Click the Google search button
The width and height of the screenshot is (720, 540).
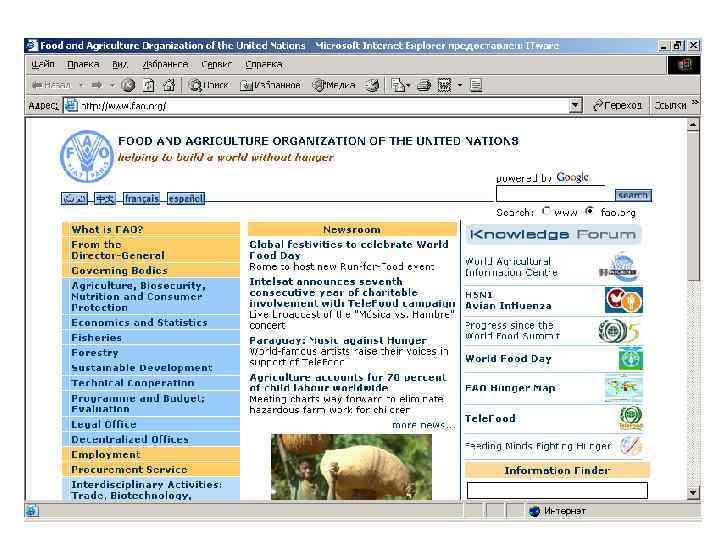tap(633, 195)
